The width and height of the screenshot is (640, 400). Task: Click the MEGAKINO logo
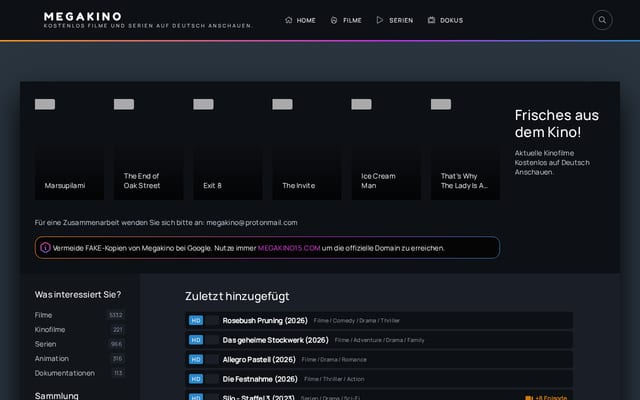pyautogui.click(x=83, y=16)
